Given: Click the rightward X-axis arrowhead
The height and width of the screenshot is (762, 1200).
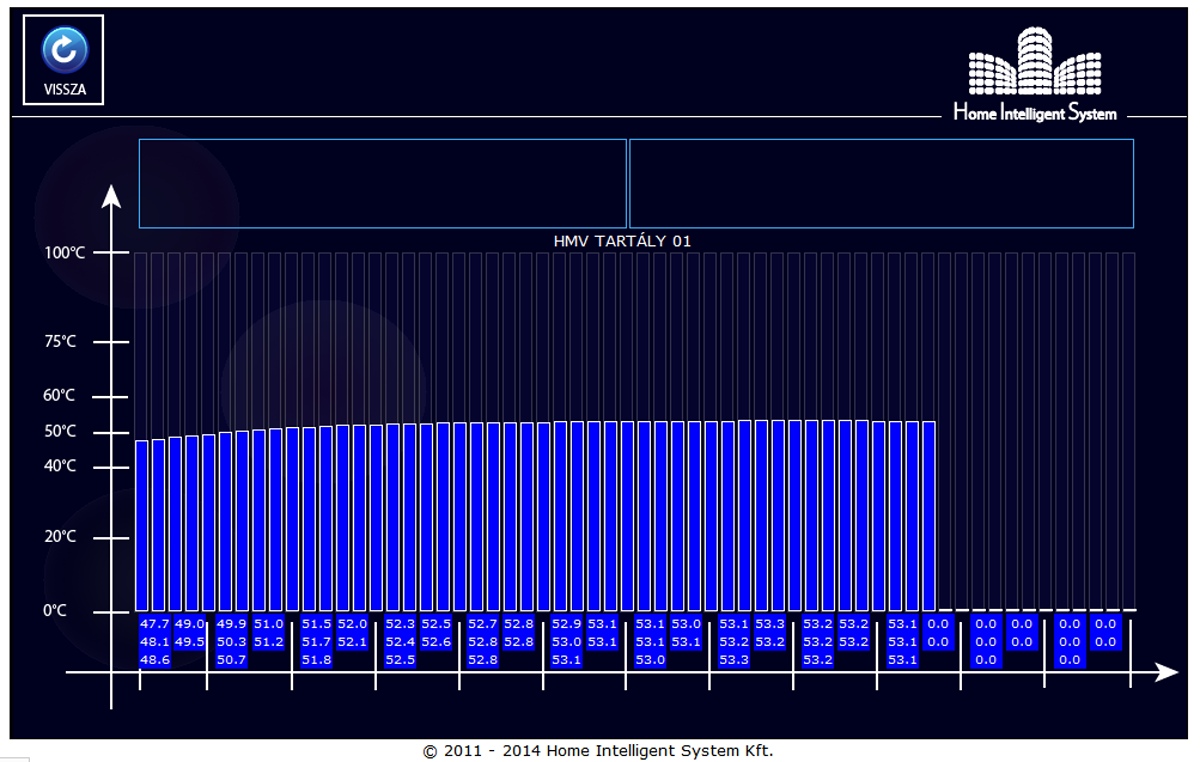Looking at the screenshot, I should coord(1166,673).
